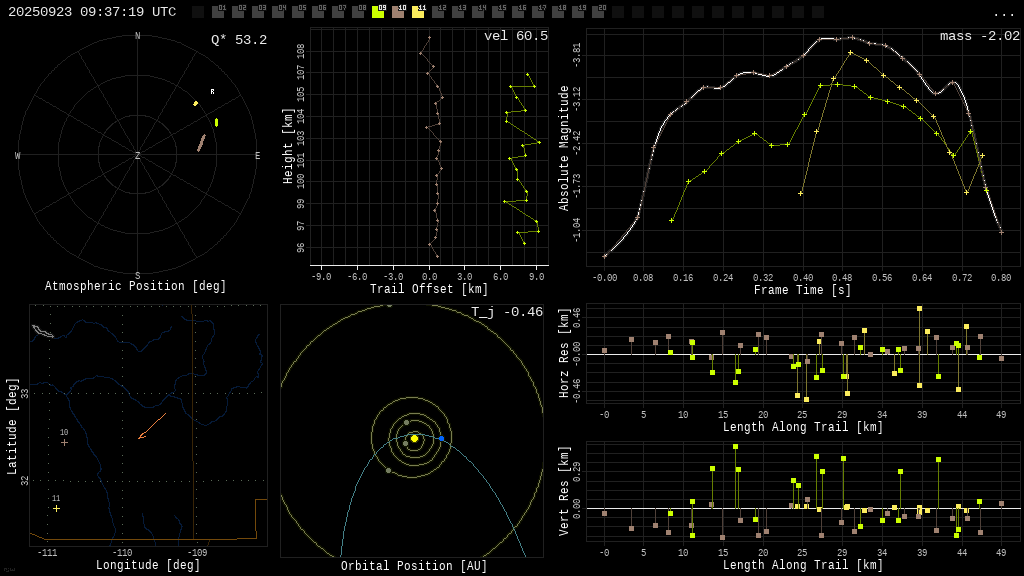
Task: Click the vel 60.5 velocity readout
Action: 515,36
